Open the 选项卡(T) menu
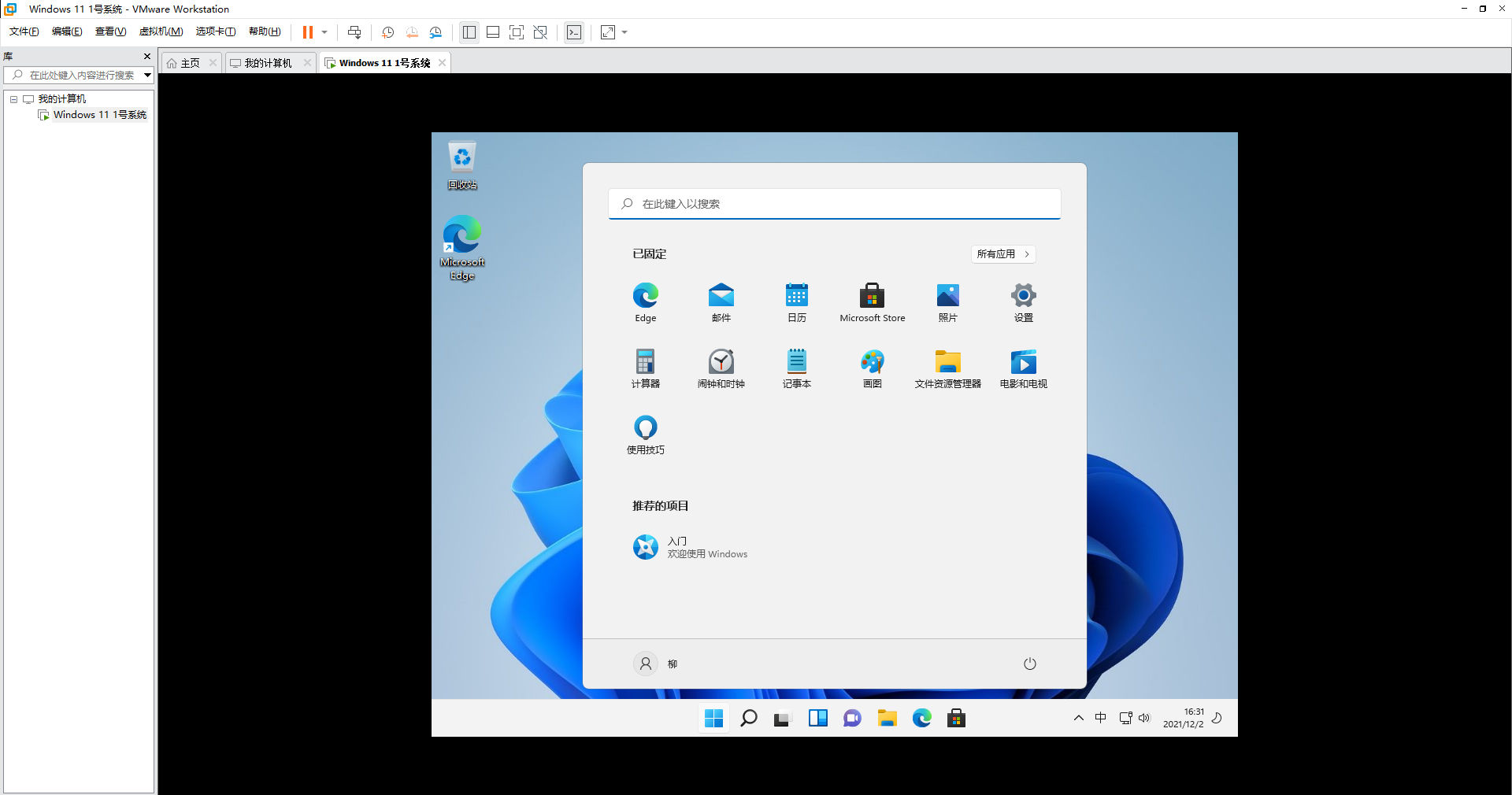Screen dimensions: 1512x795 click(x=216, y=31)
